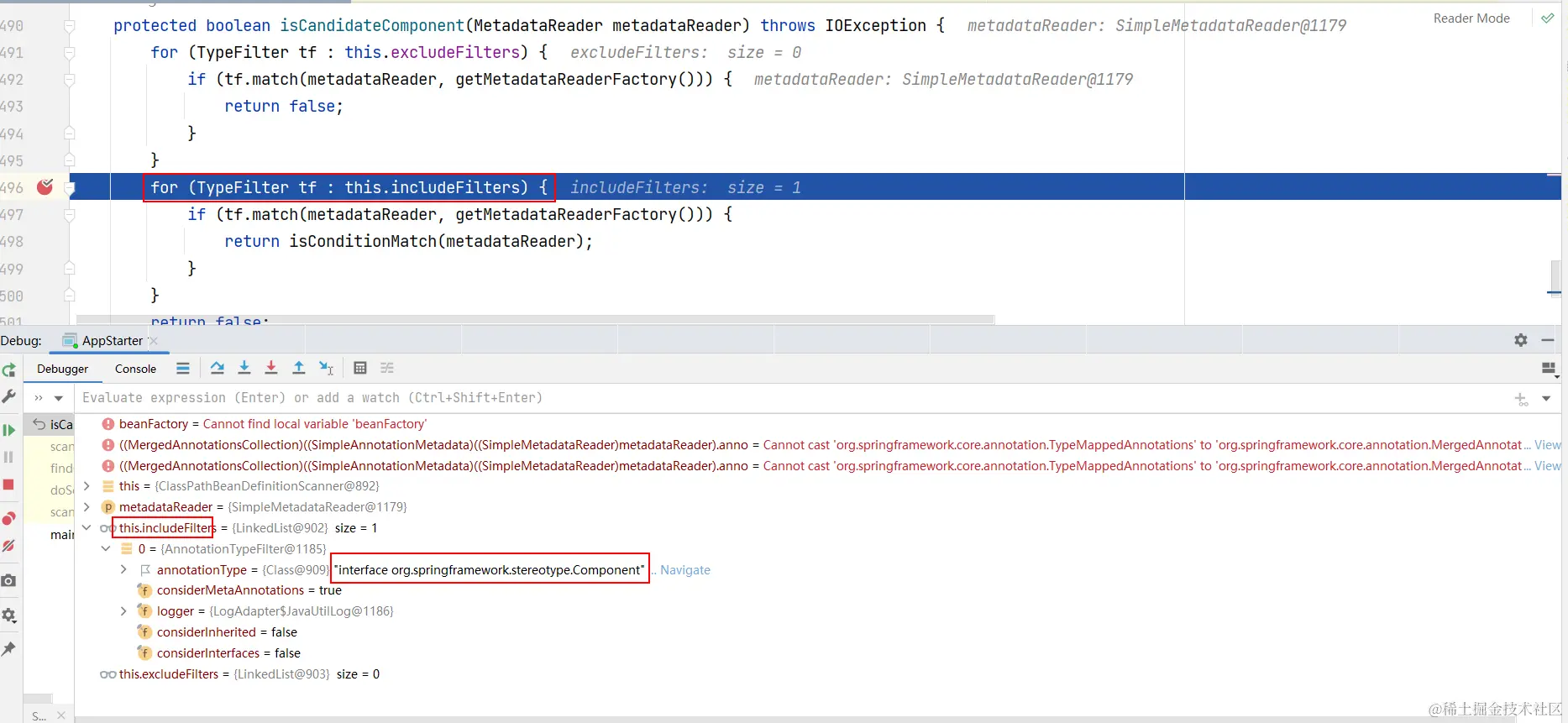Click the breakpoint marker on line 496
Viewport: 1568px width, 723px height.
45,187
